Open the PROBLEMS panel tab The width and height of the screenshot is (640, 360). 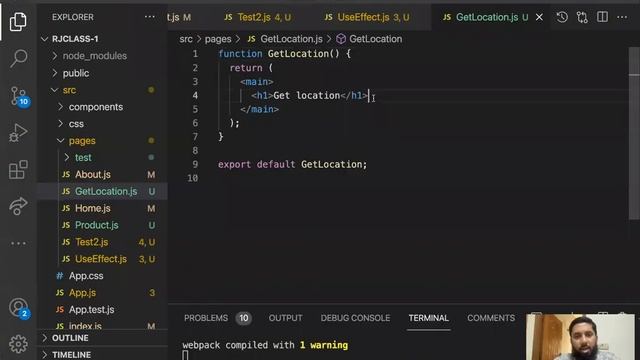(206, 318)
